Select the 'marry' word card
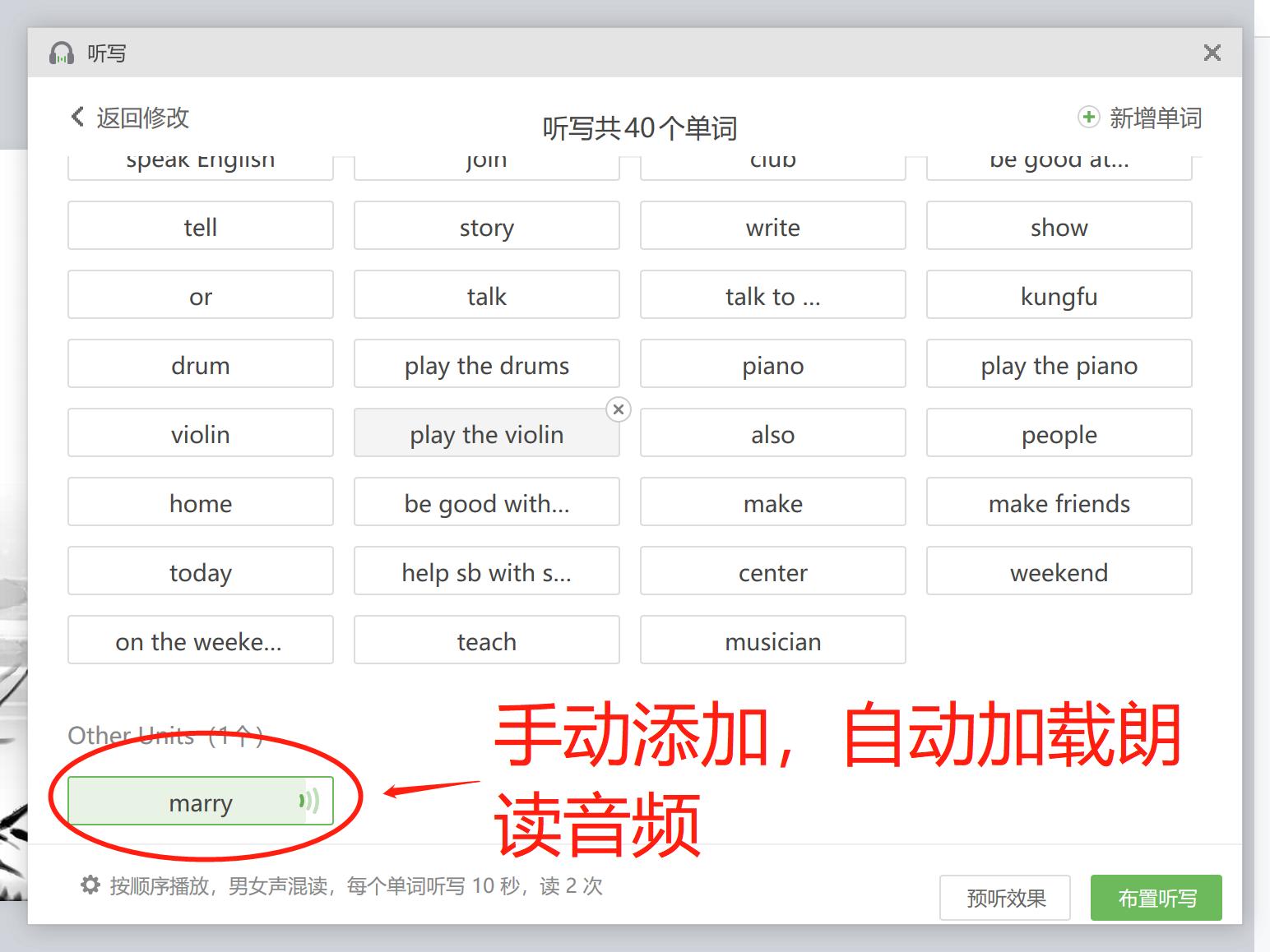The width and height of the screenshot is (1270, 952). click(x=201, y=801)
